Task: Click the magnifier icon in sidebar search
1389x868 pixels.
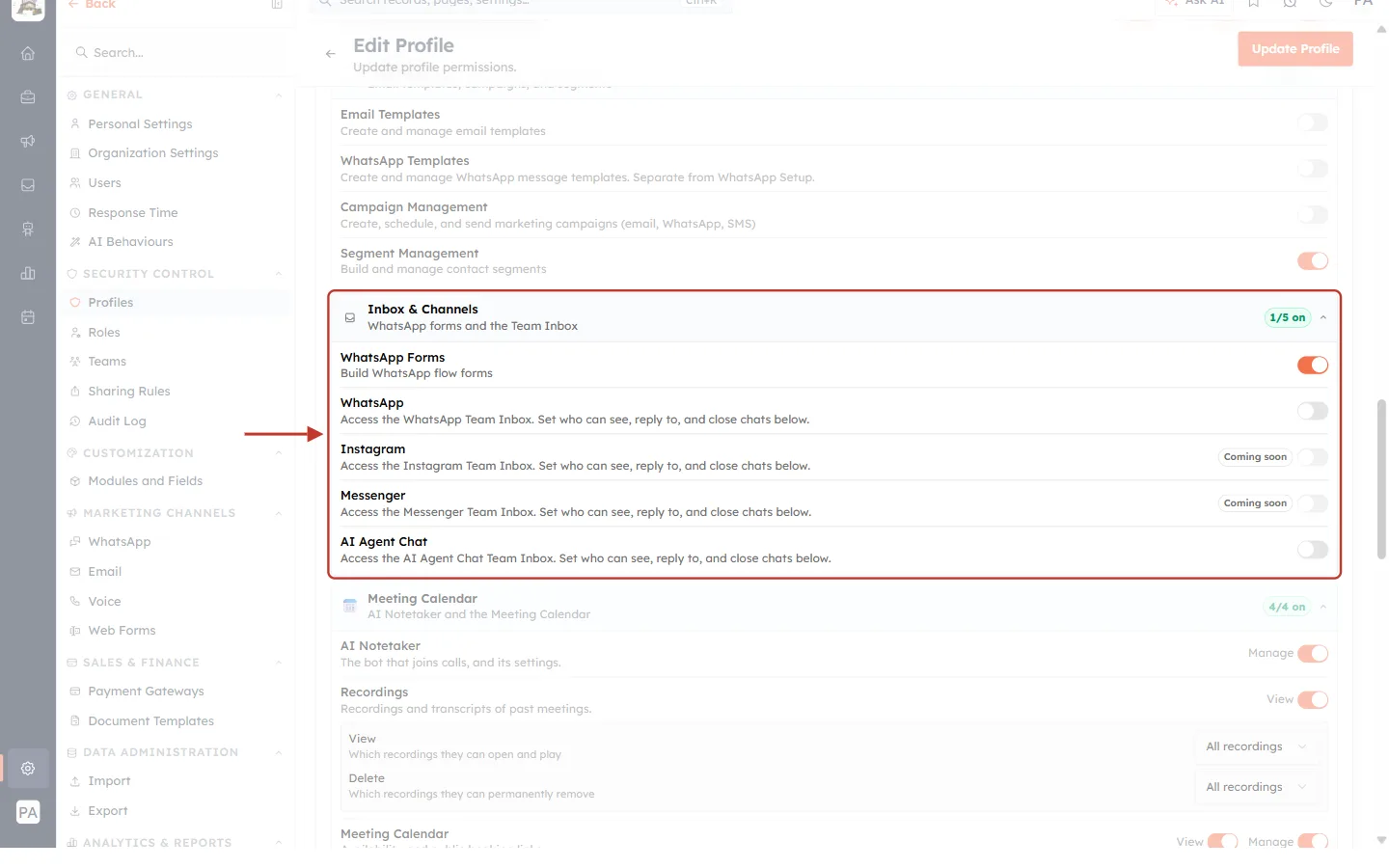Action: click(x=81, y=53)
